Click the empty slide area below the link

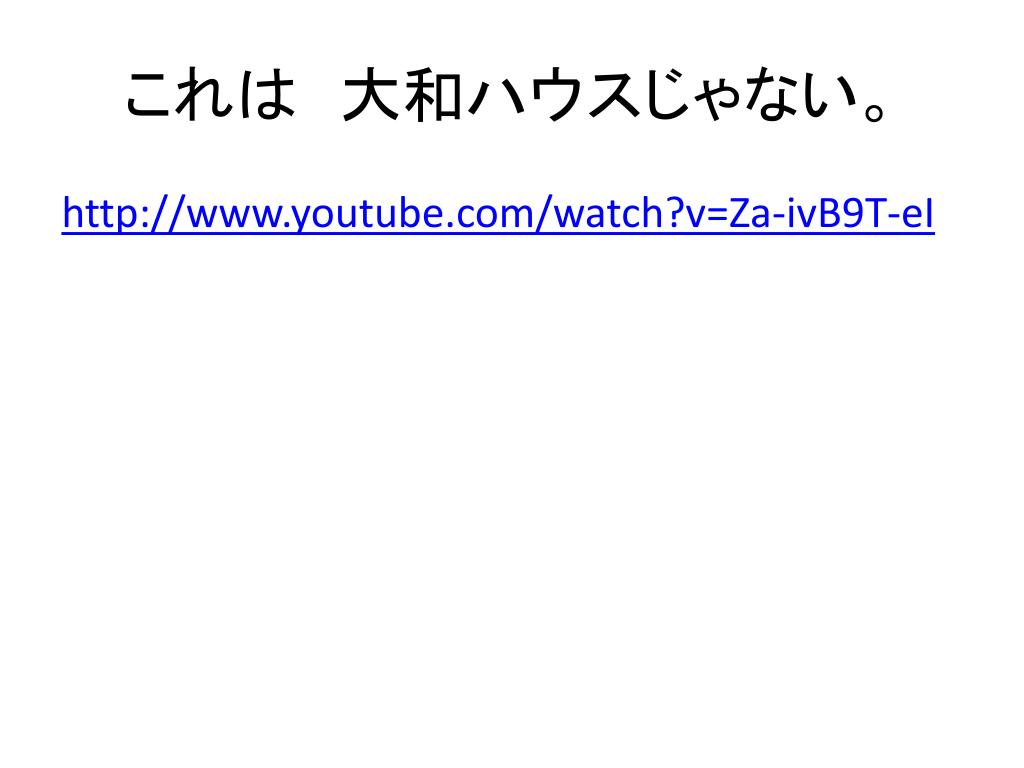(512, 496)
